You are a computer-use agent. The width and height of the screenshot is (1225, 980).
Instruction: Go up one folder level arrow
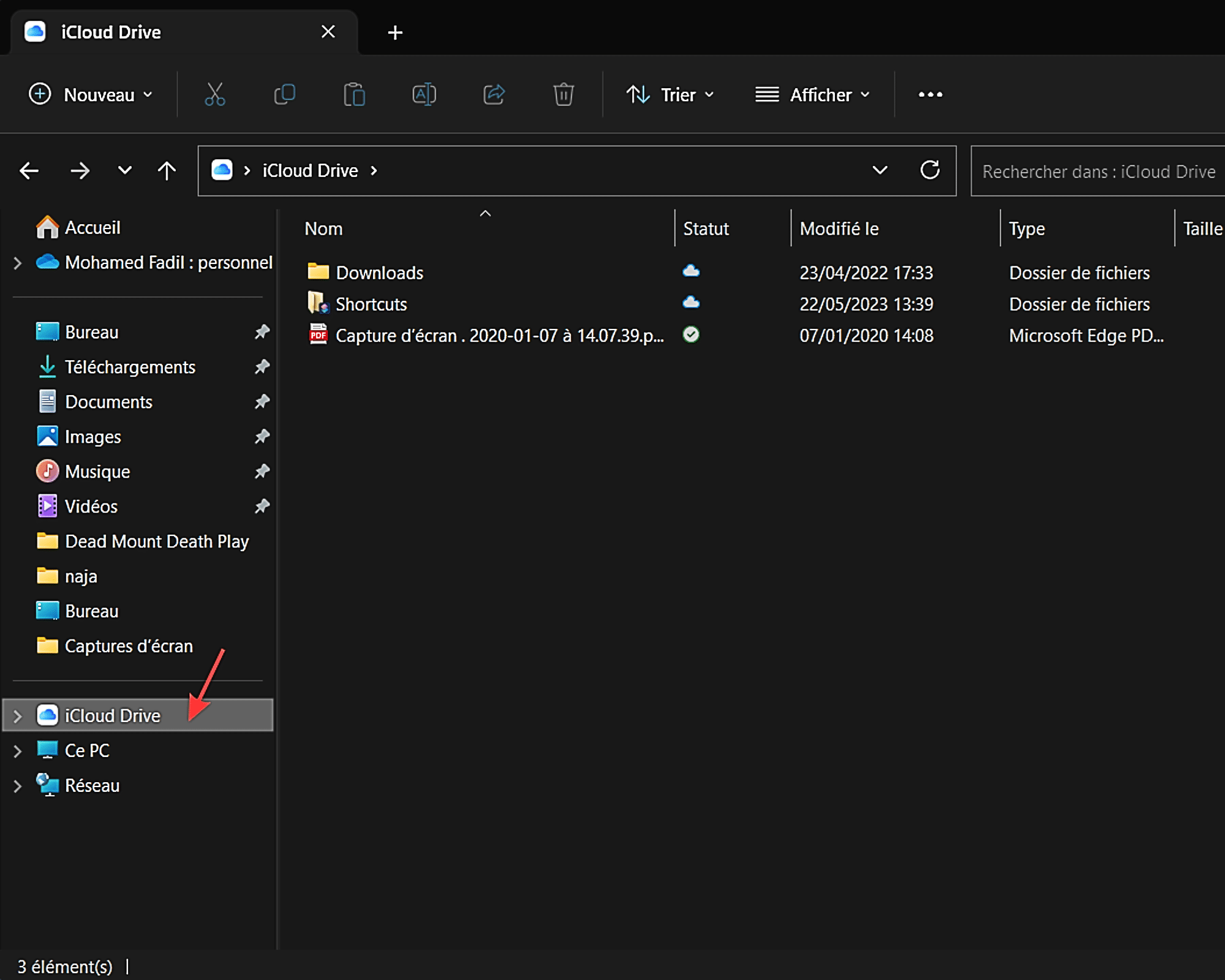coord(167,170)
